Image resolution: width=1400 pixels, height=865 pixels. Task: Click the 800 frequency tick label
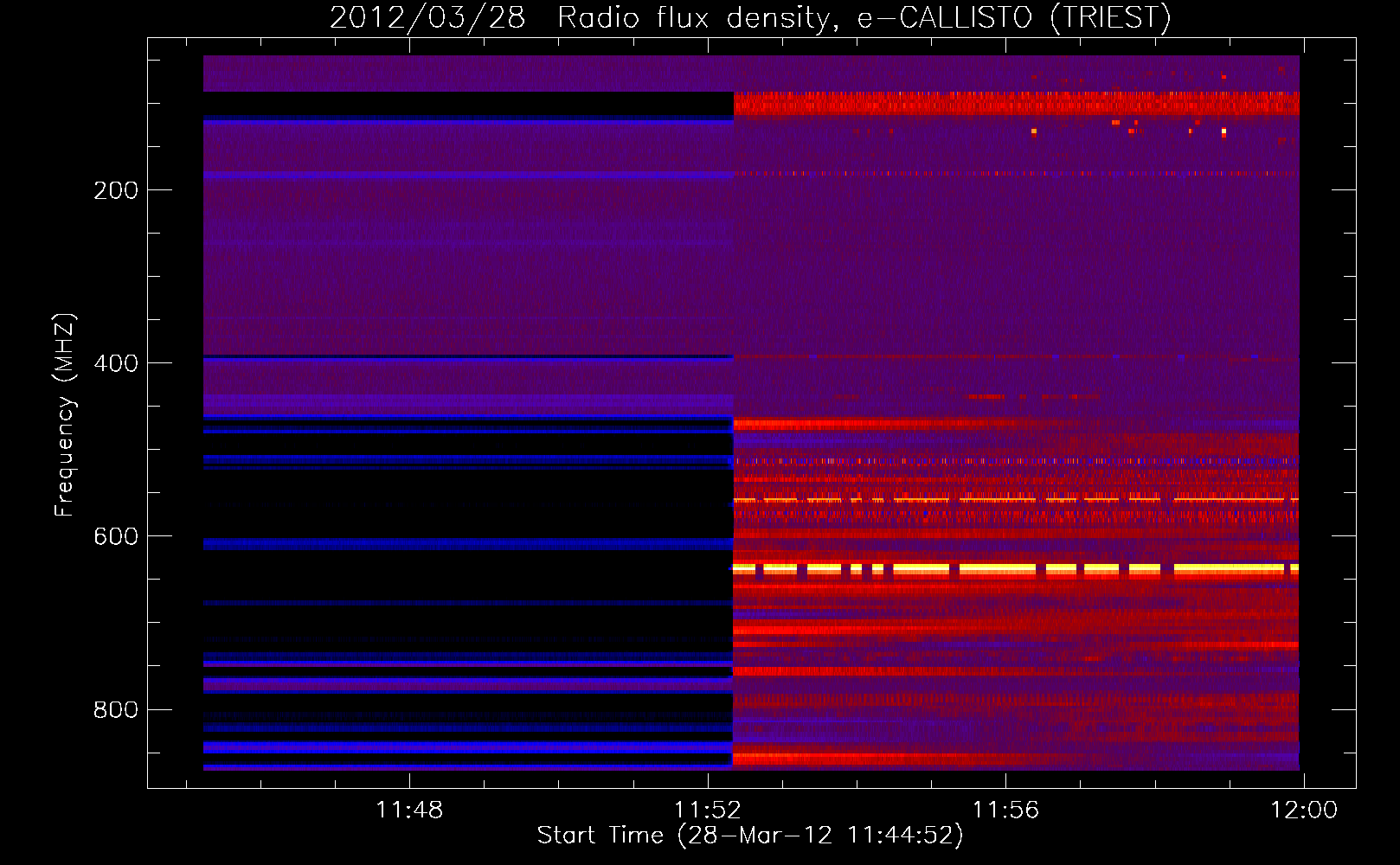(116, 709)
